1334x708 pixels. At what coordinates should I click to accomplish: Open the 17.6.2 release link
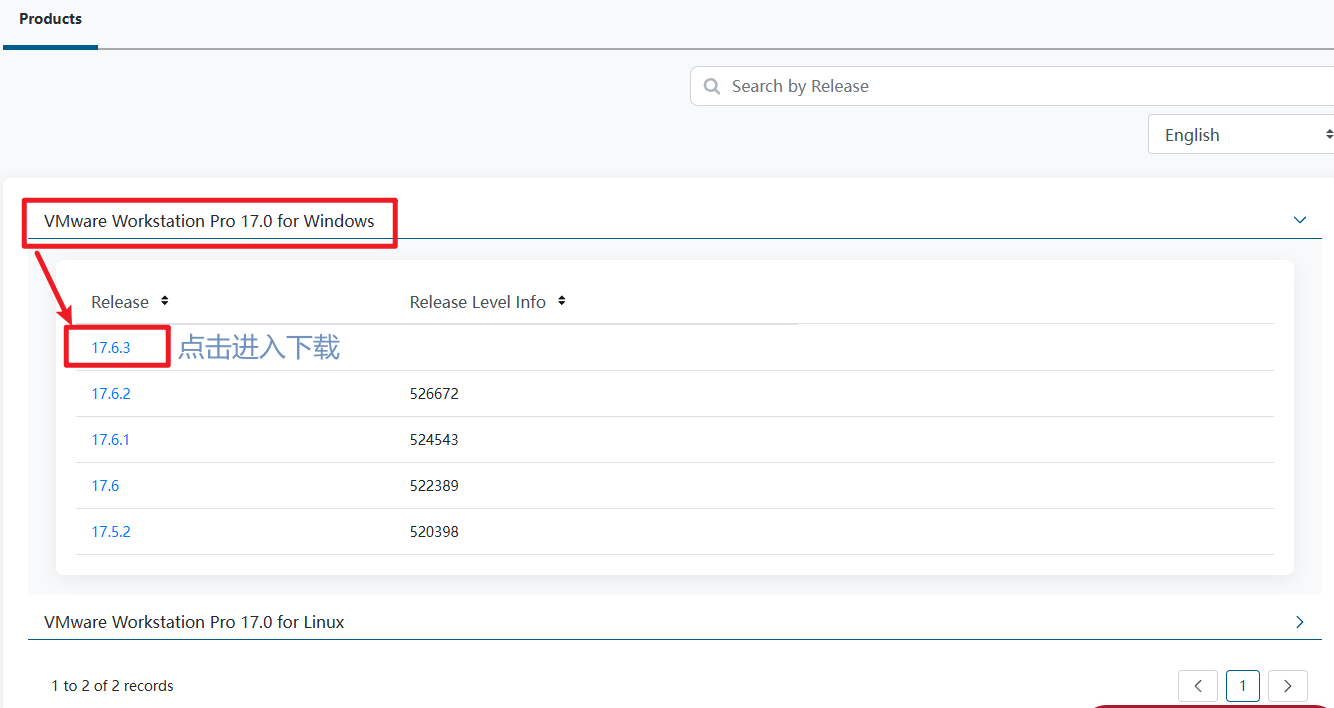pyautogui.click(x=111, y=394)
